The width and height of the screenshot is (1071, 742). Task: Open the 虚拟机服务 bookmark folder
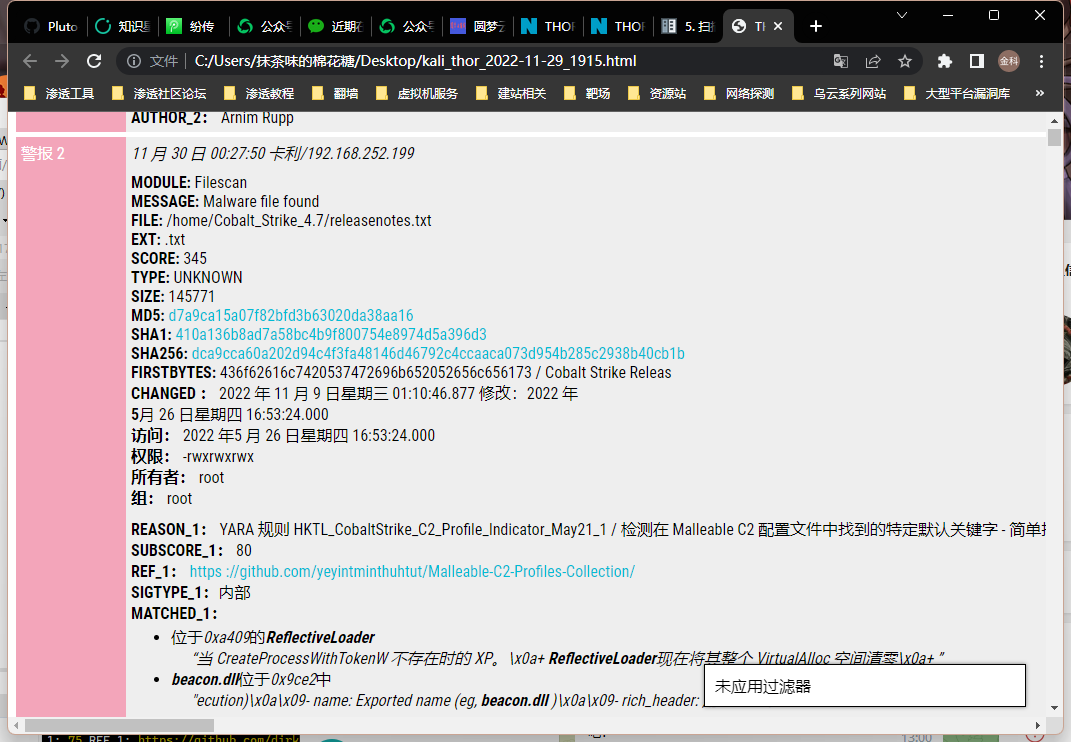coord(417,93)
